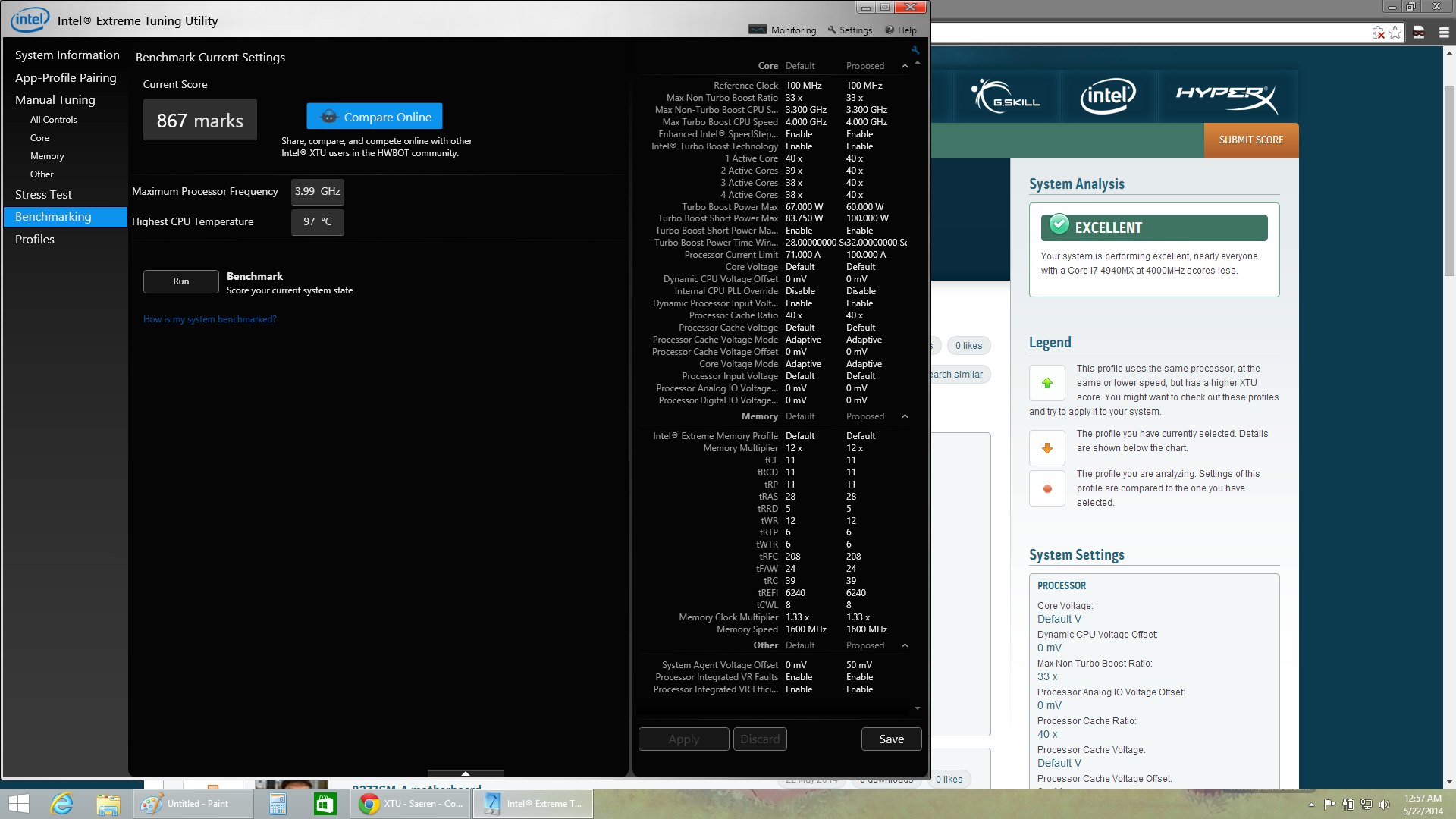Check the battery power icon in the tray

click(x=1348, y=805)
